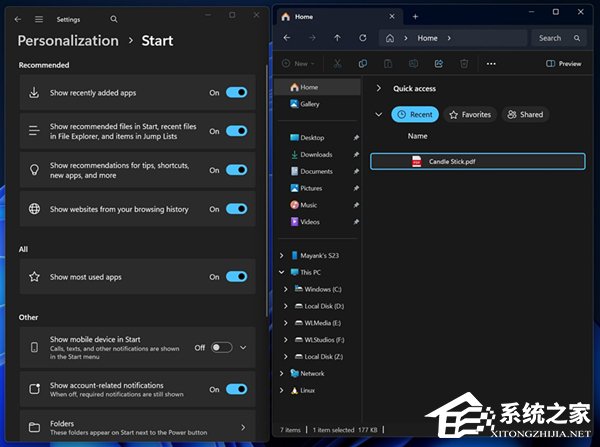Expand the address bar chevron after Home
The image size is (600, 447).
(x=449, y=38)
